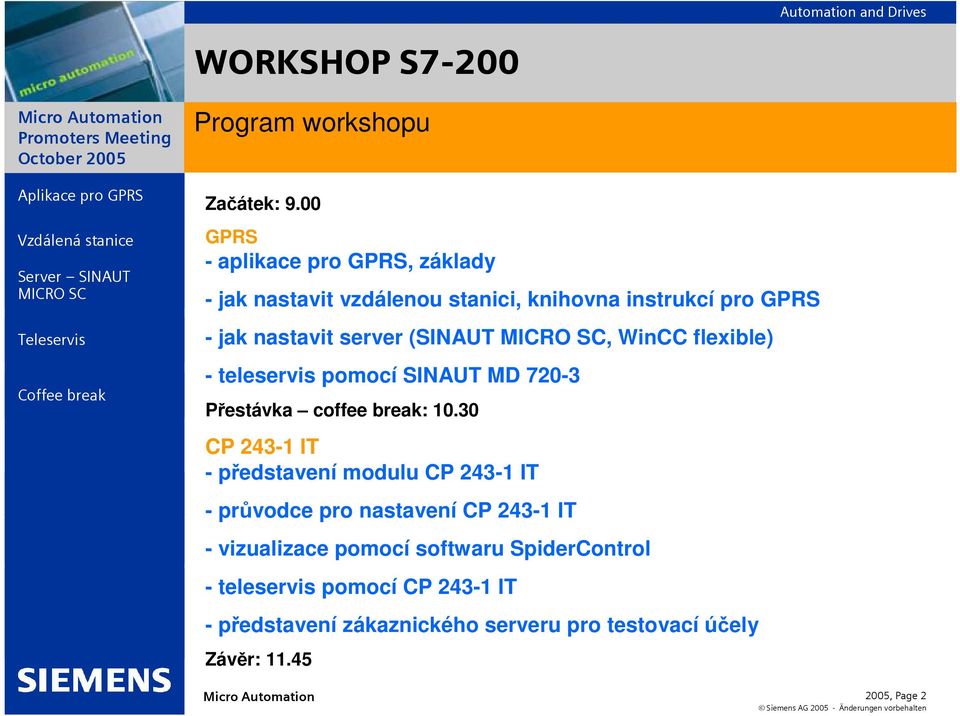
Task: Open 'Server – SINAUT MICRO SC' sidebar entry
Action: point(73,285)
